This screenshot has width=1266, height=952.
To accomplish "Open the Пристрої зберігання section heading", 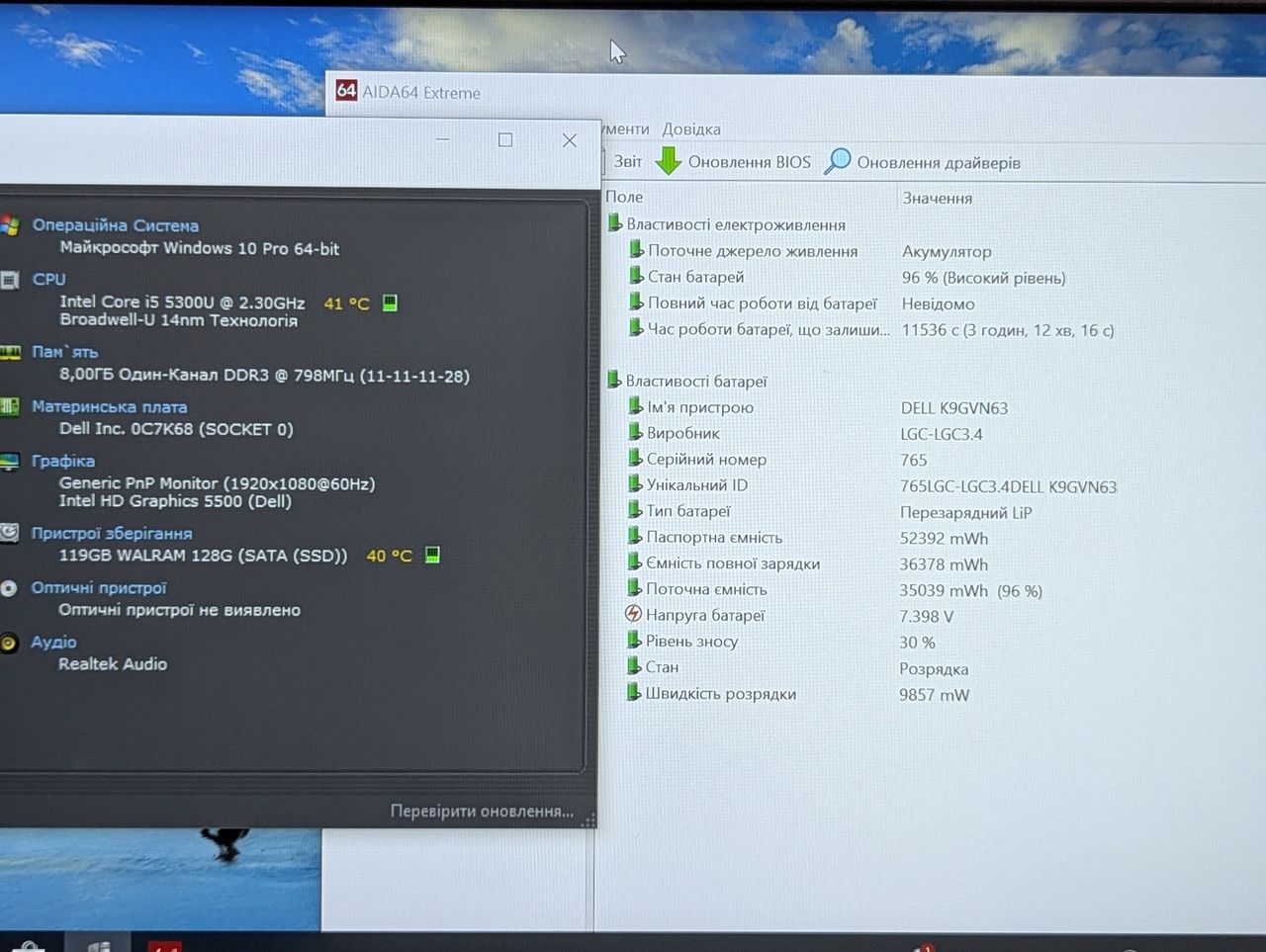I will (x=112, y=533).
